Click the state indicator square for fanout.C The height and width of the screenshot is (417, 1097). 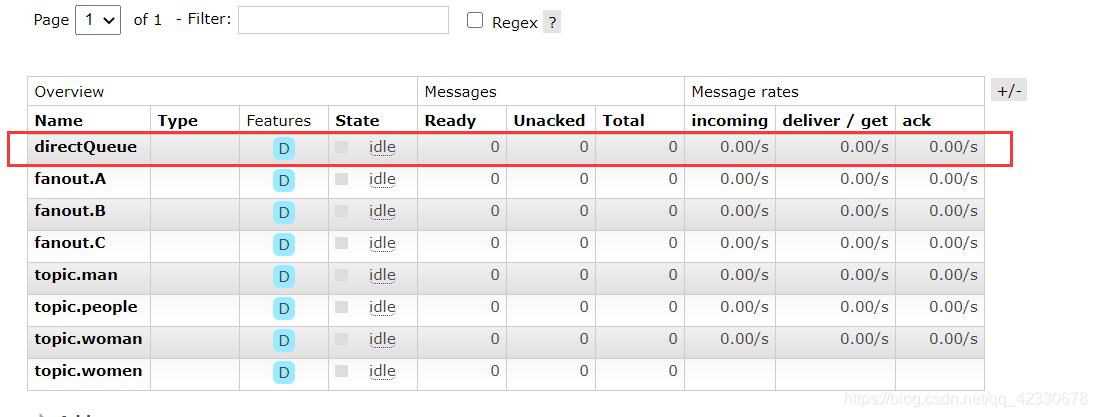tap(341, 243)
